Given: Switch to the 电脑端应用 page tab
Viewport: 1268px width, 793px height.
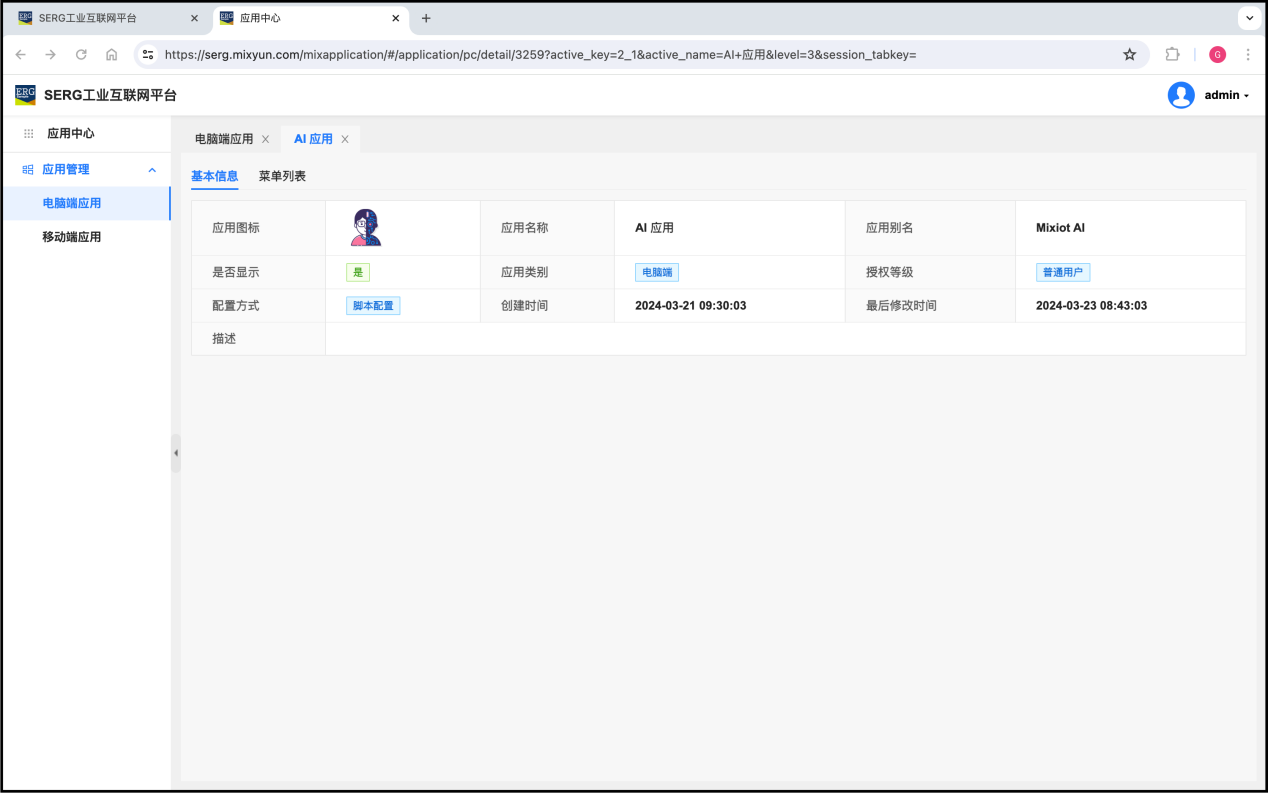Looking at the screenshot, I should 224,139.
